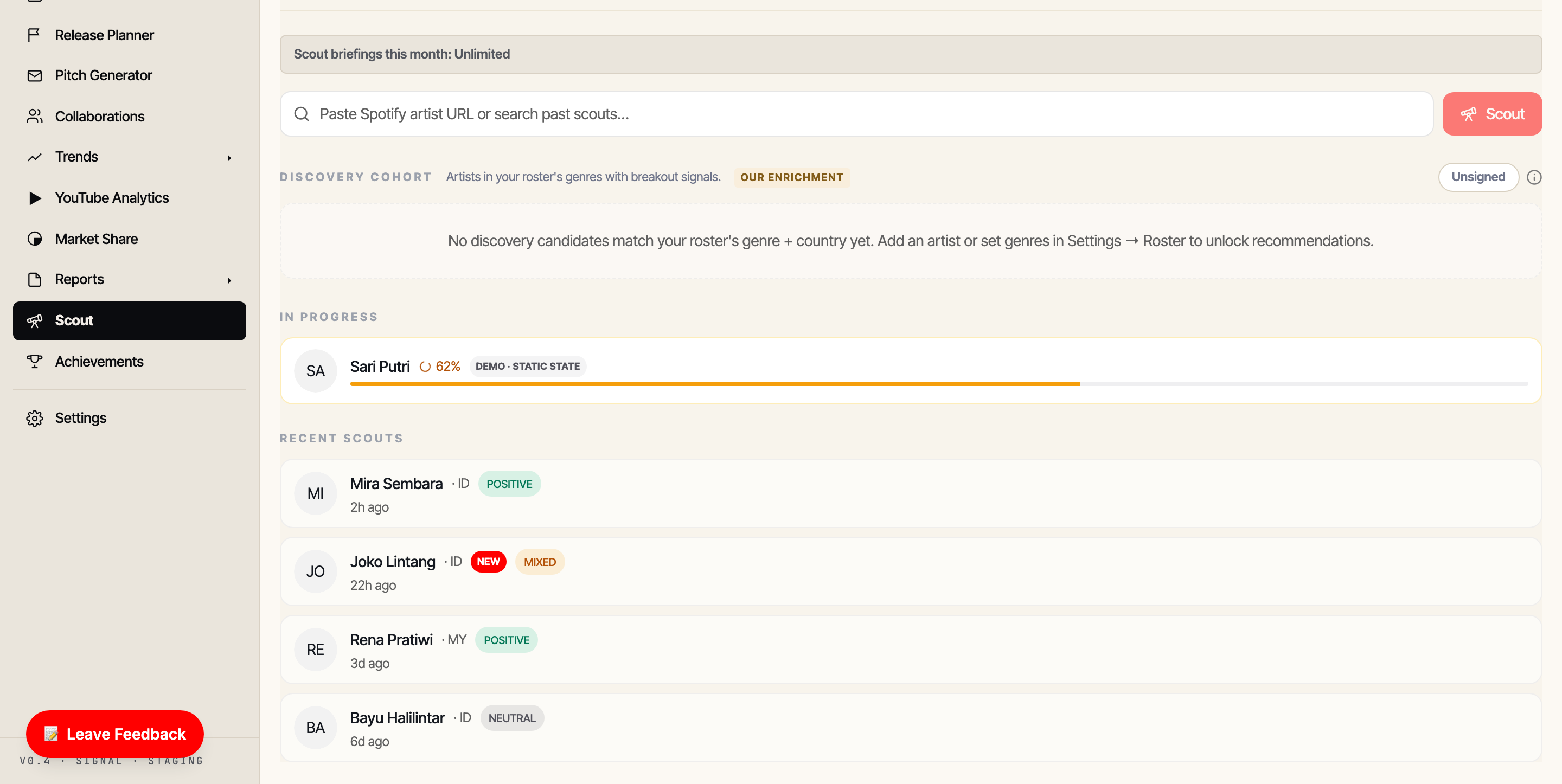Expand the Reports submenu arrow

tap(229, 280)
